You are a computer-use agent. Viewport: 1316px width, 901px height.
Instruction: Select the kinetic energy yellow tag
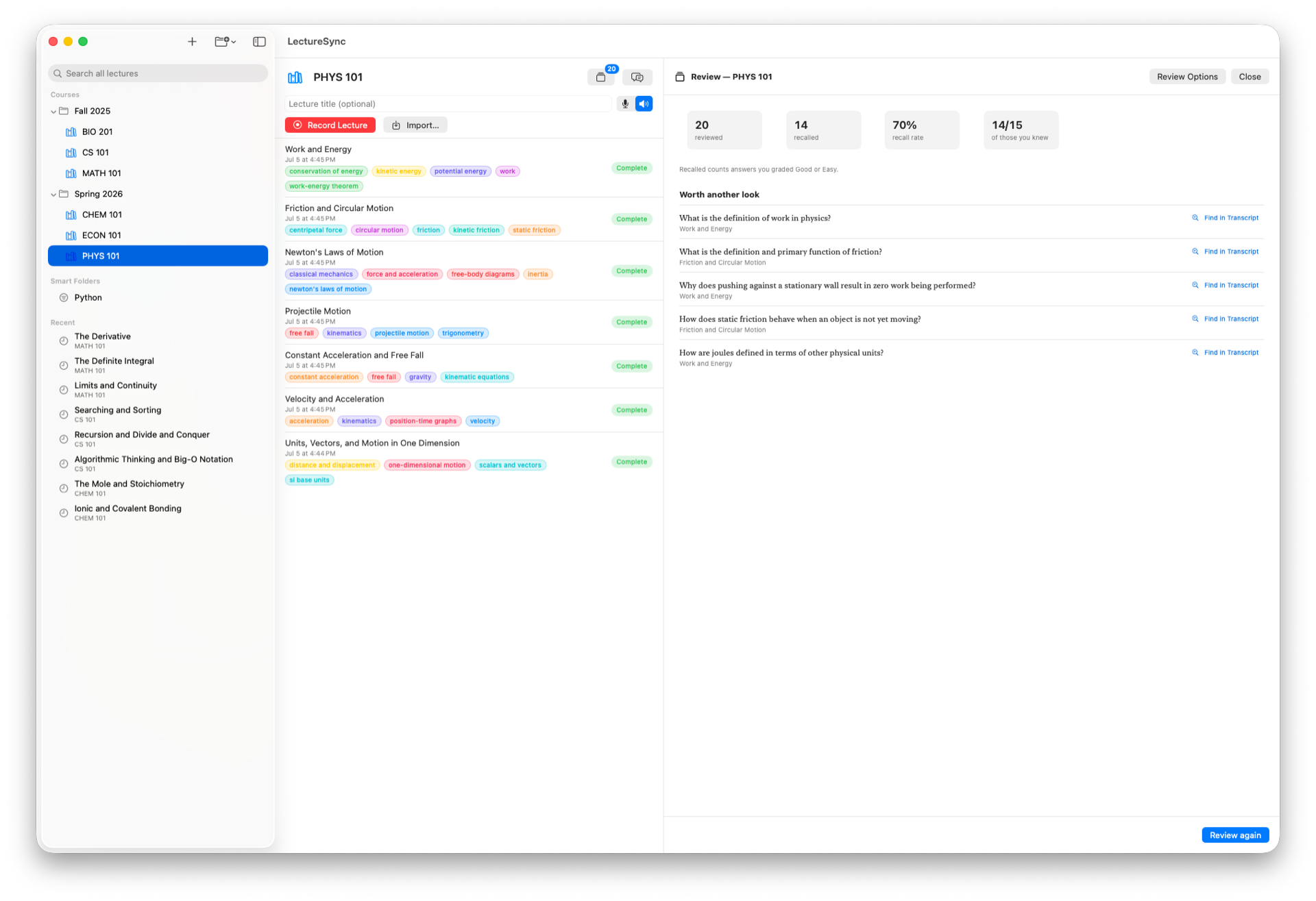(399, 171)
